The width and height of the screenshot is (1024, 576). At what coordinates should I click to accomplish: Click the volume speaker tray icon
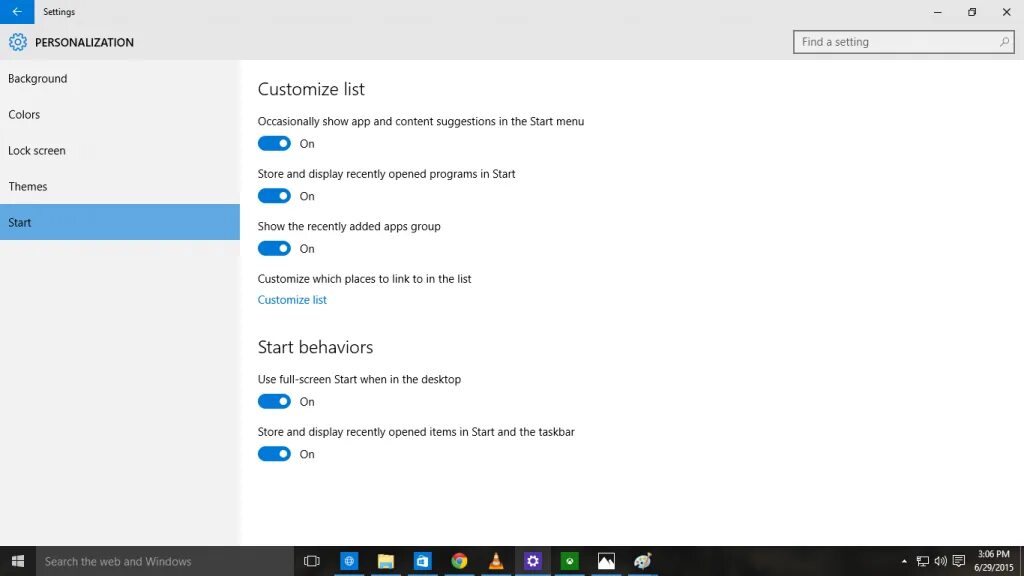940,561
